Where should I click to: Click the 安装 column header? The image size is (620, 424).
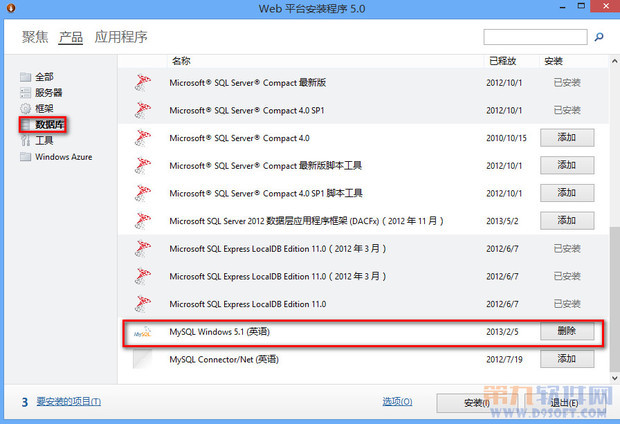554,61
